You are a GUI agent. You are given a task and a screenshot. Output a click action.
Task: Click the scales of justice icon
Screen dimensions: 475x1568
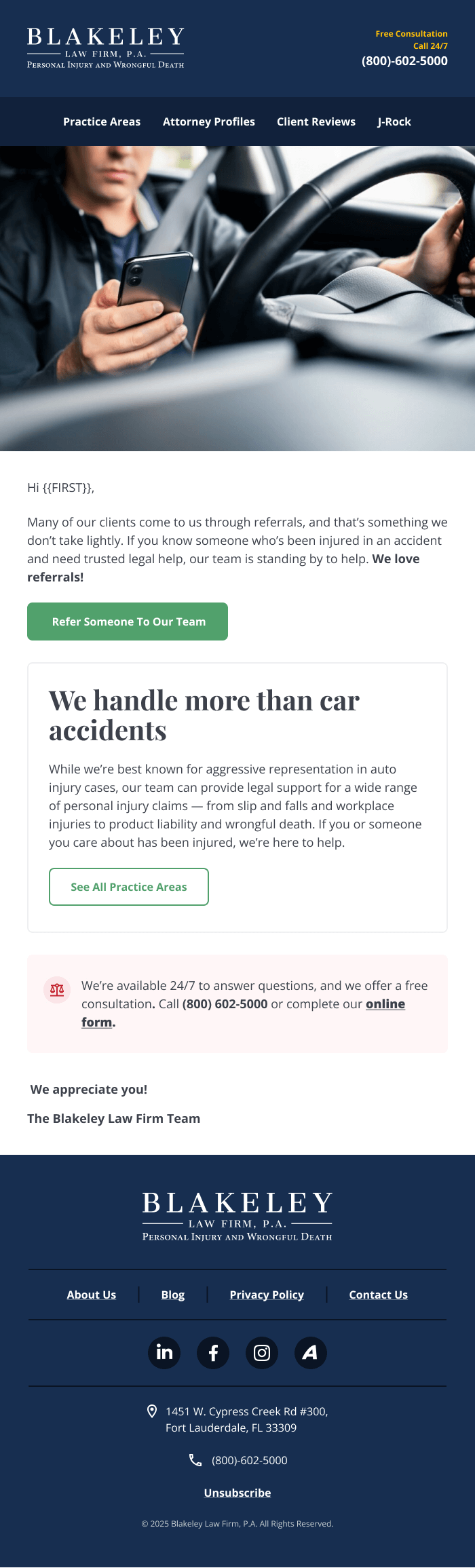(57, 990)
